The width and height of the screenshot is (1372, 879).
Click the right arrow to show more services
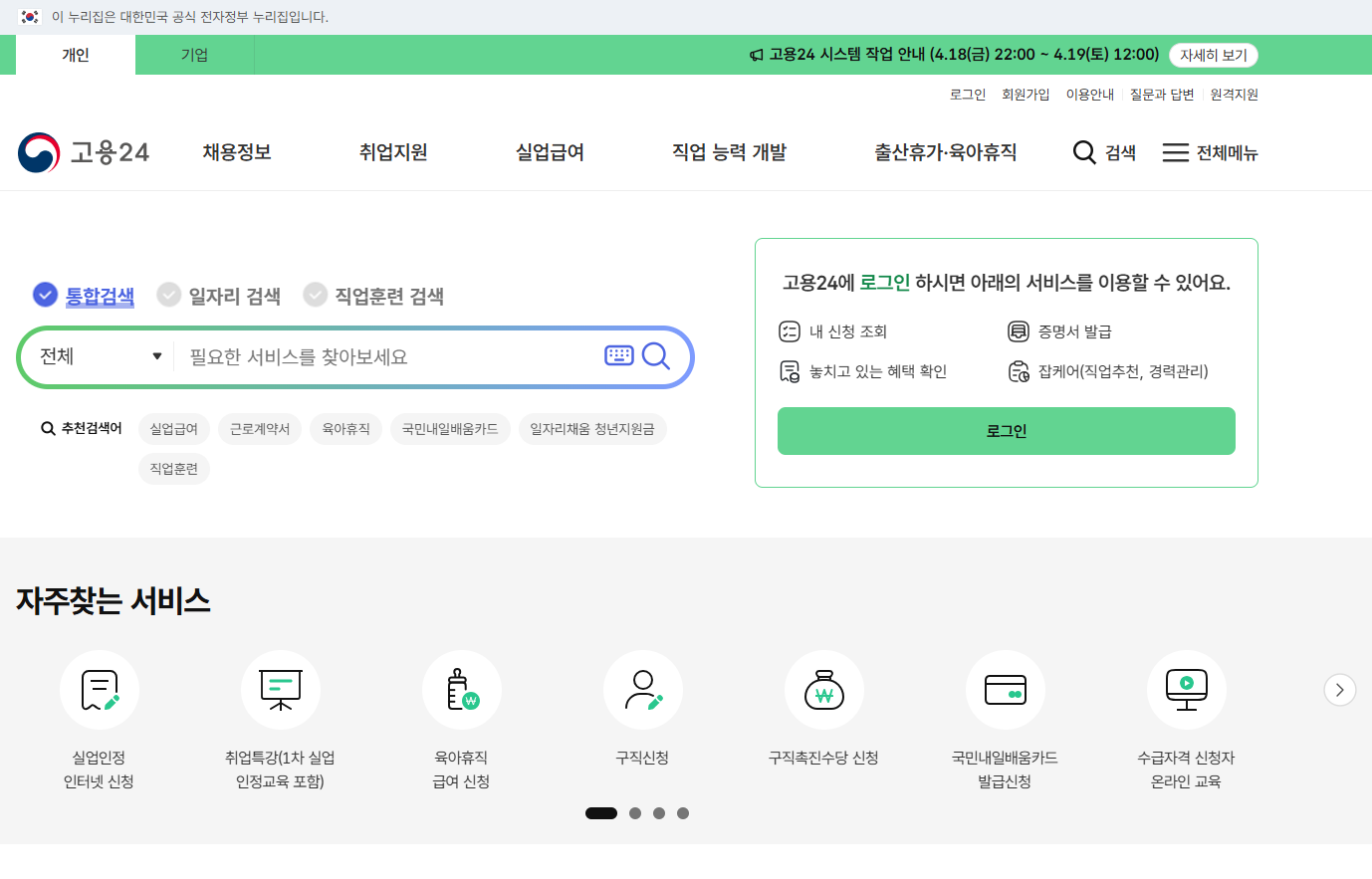click(1339, 689)
